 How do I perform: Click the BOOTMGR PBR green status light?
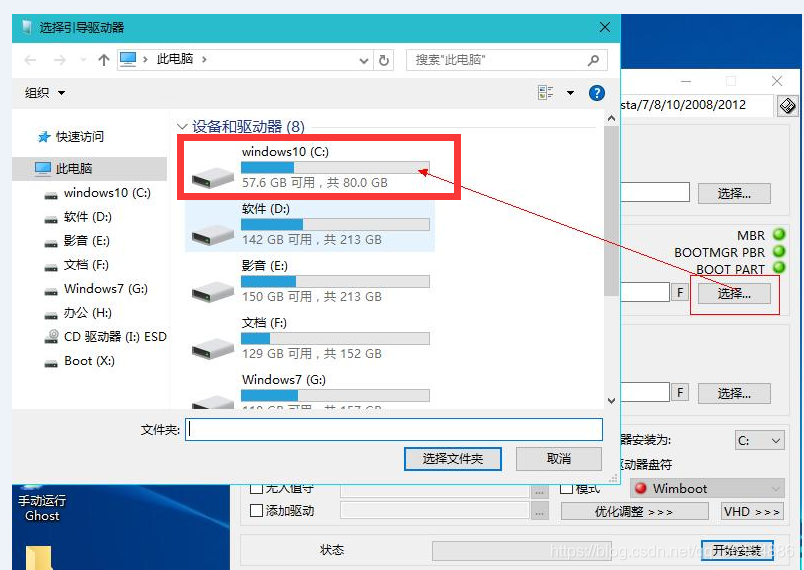pyautogui.click(x=779, y=252)
